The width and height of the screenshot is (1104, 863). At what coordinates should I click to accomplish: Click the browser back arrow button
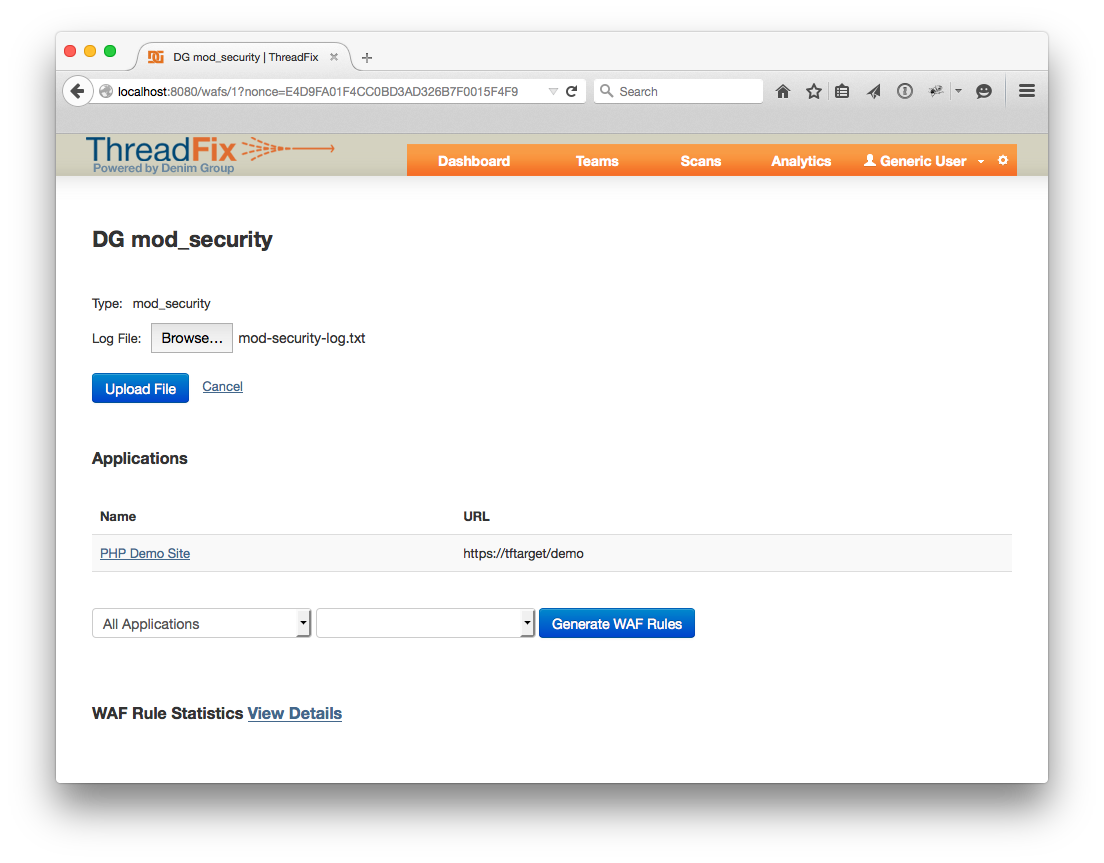[78, 92]
